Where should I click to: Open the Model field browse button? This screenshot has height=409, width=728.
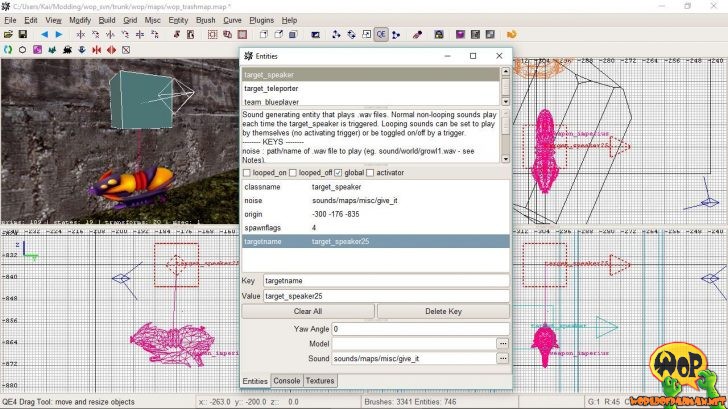point(502,343)
